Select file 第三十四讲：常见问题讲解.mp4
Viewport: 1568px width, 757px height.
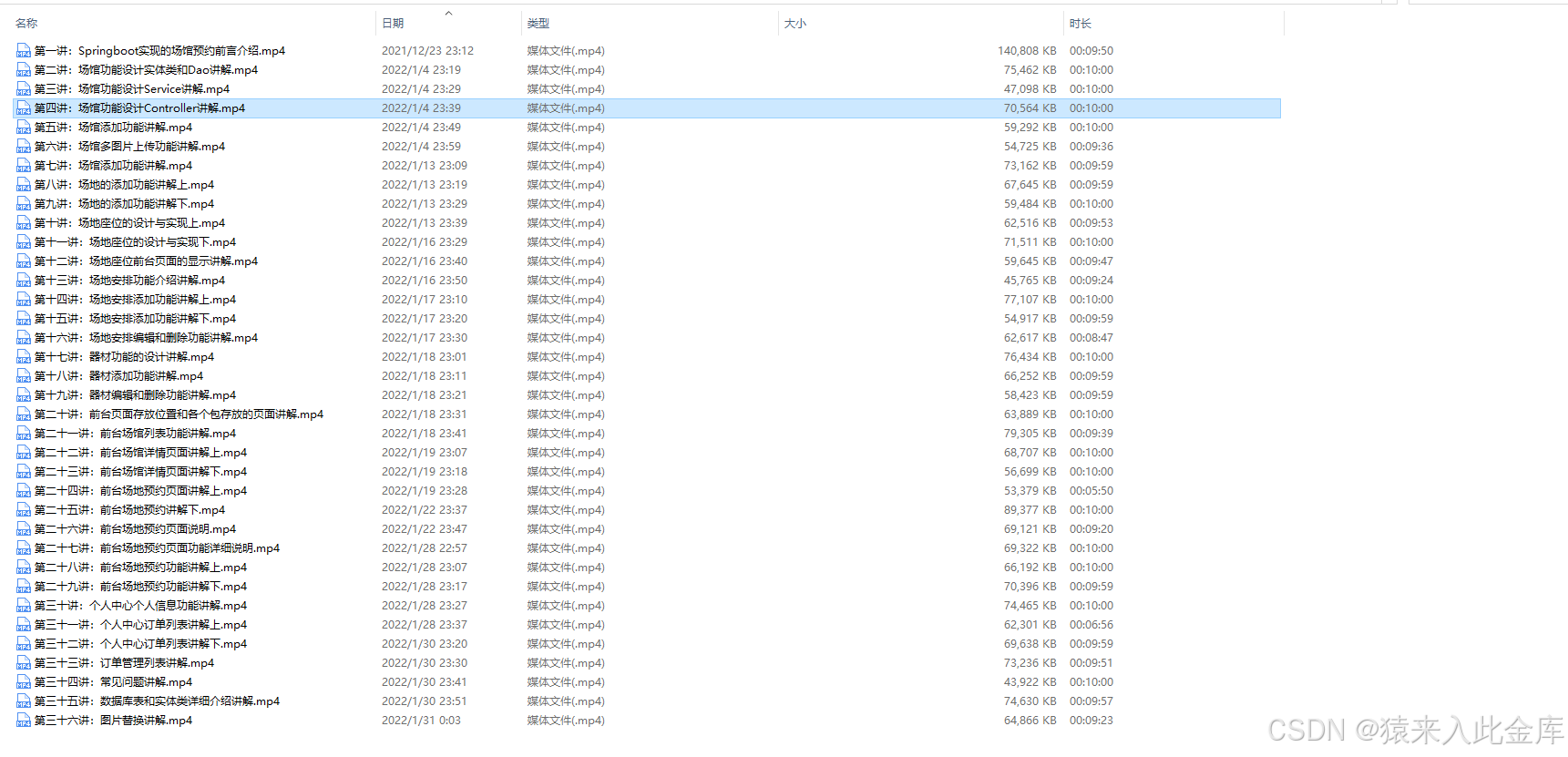coord(113,682)
